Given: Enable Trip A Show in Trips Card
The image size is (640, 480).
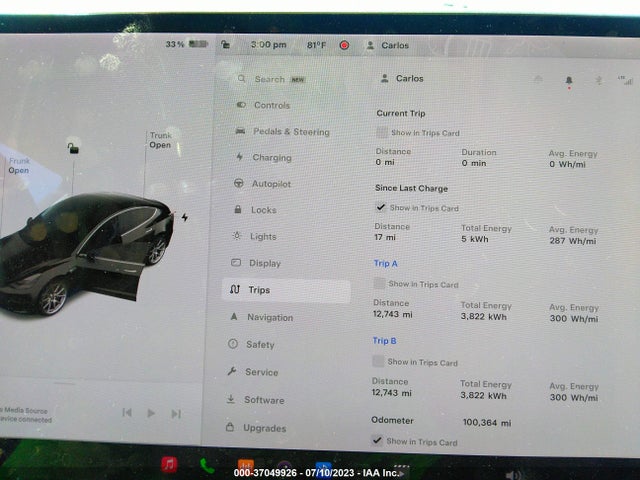Looking at the screenshot, I should point(380,283).
